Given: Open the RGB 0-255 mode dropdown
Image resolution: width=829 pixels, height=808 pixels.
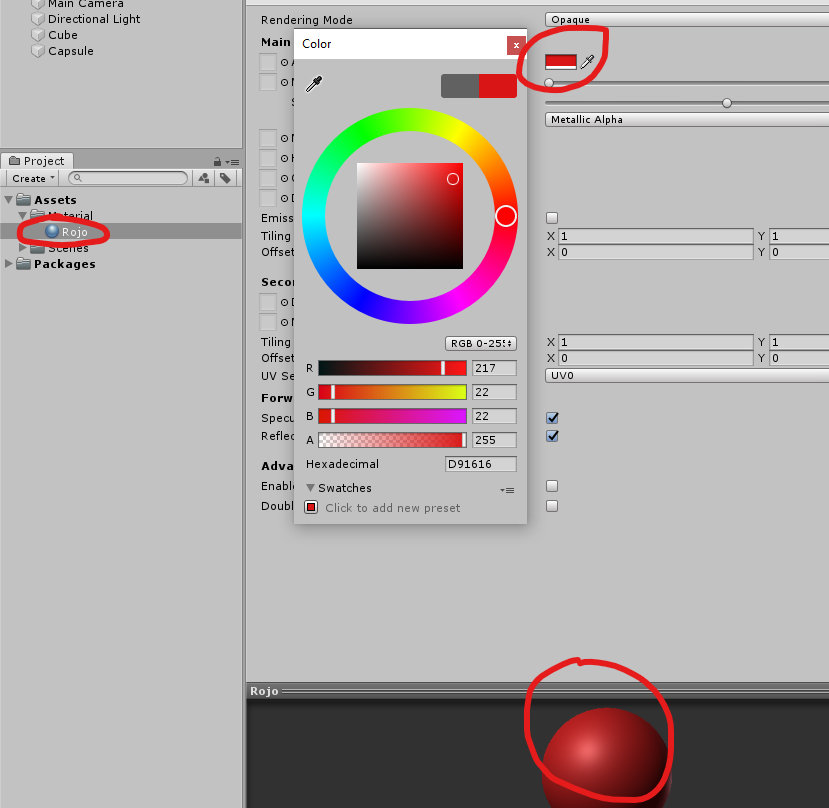Looking at the screenshot, I should [480, 343].
